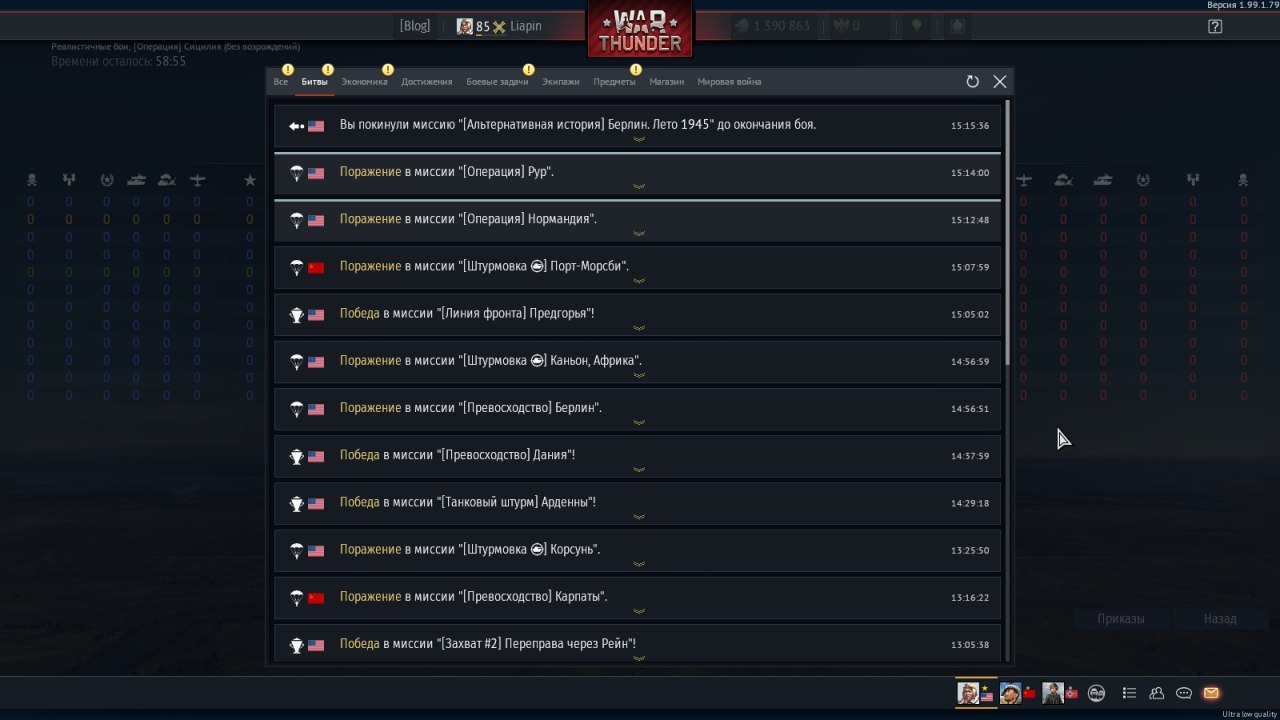This screenshot has width=1280, height=720.
Task: Open the chat bubble icon
Action: pyautogui.click(x=1184, y=693)
